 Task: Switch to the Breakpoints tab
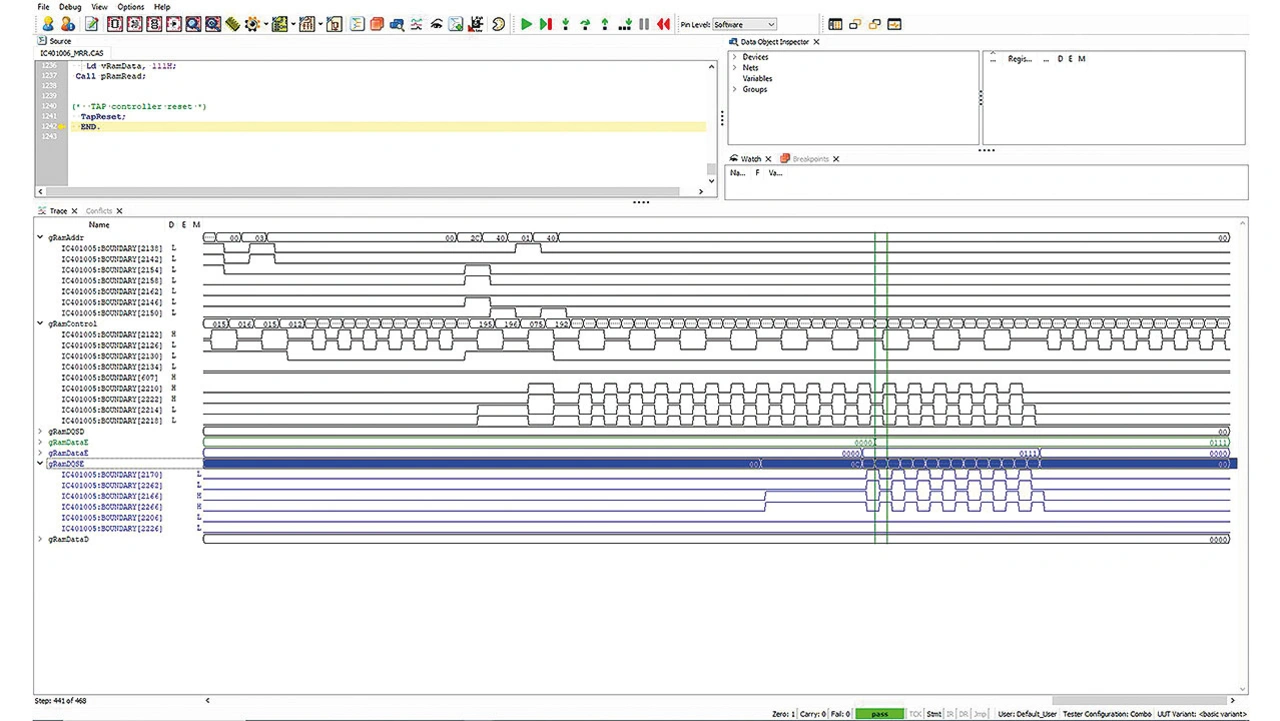pos(810,159)
